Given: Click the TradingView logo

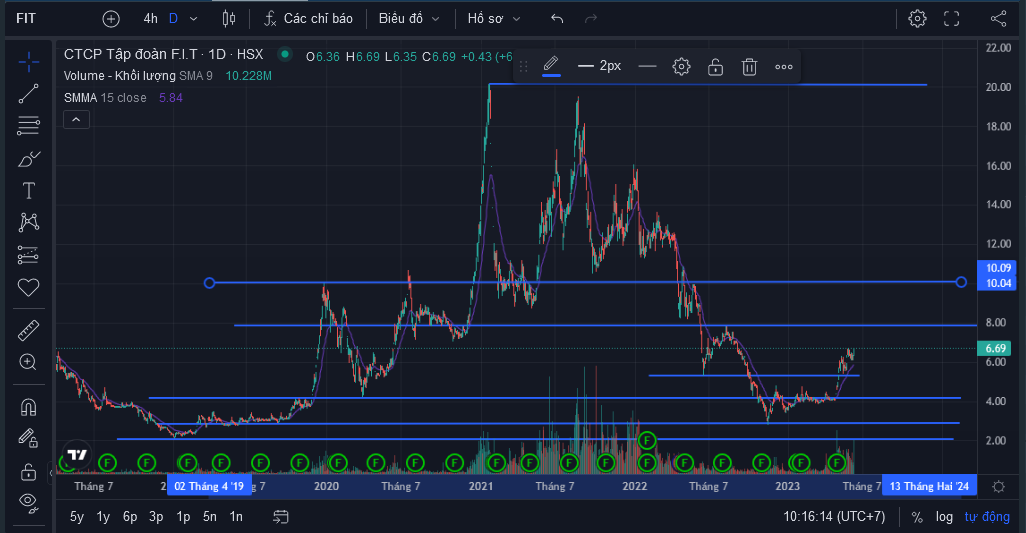Looking at the screenshot, I should tap(77, 454).
